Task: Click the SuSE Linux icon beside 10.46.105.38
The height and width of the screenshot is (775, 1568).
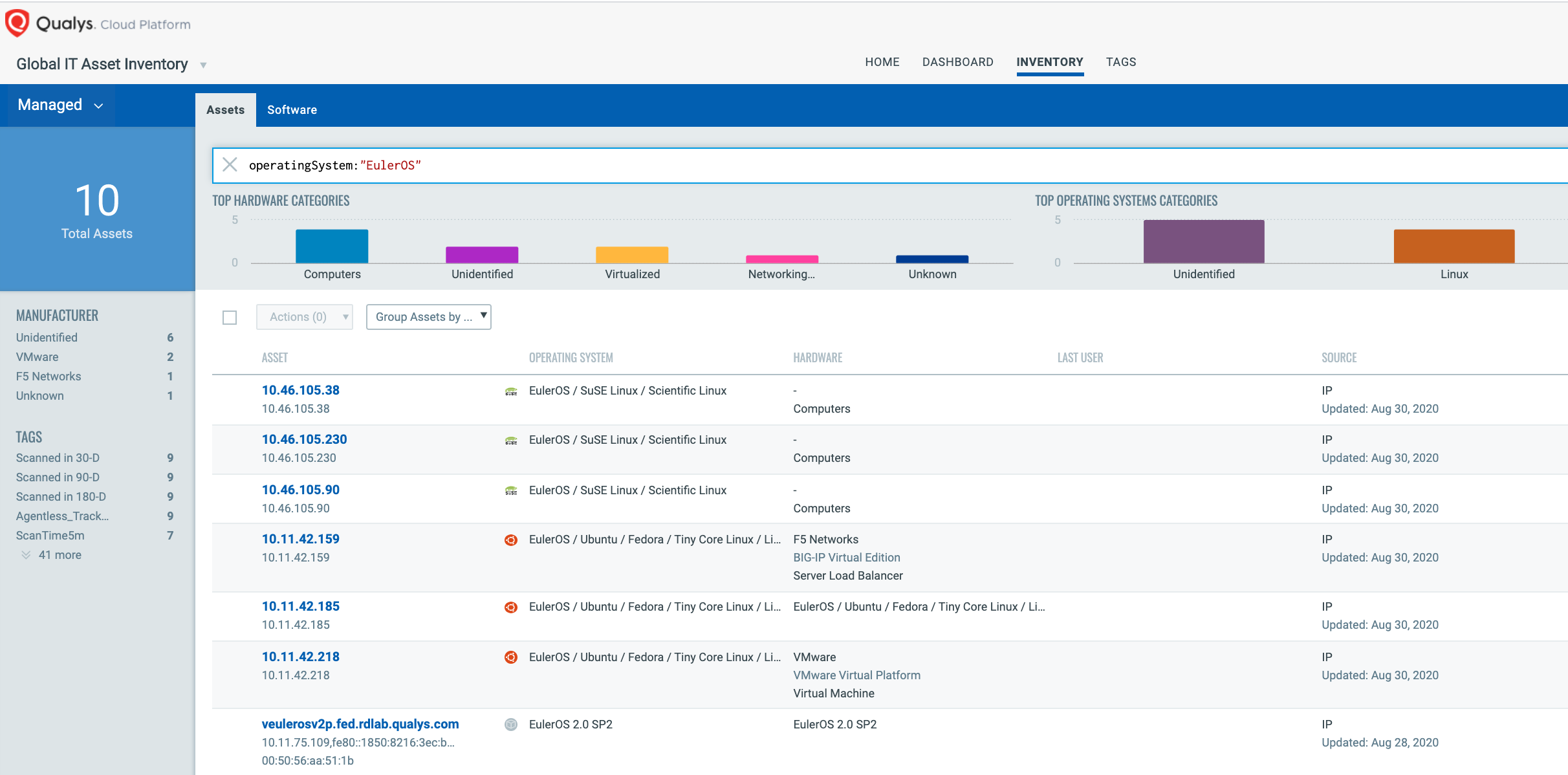Action: pos(512,391)
